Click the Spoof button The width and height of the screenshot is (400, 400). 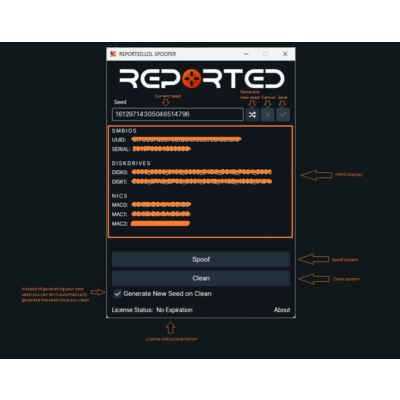point(201,259)
